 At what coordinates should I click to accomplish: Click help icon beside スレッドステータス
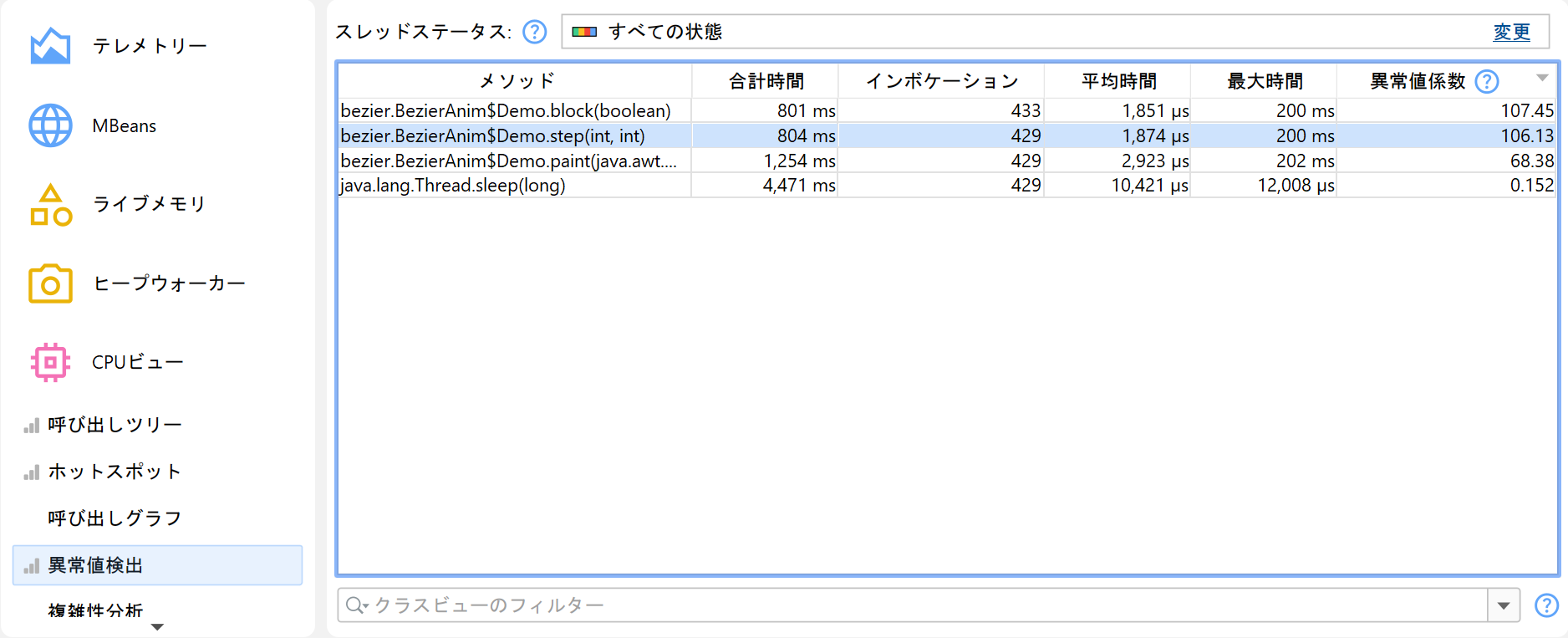(x=534, y=32)
